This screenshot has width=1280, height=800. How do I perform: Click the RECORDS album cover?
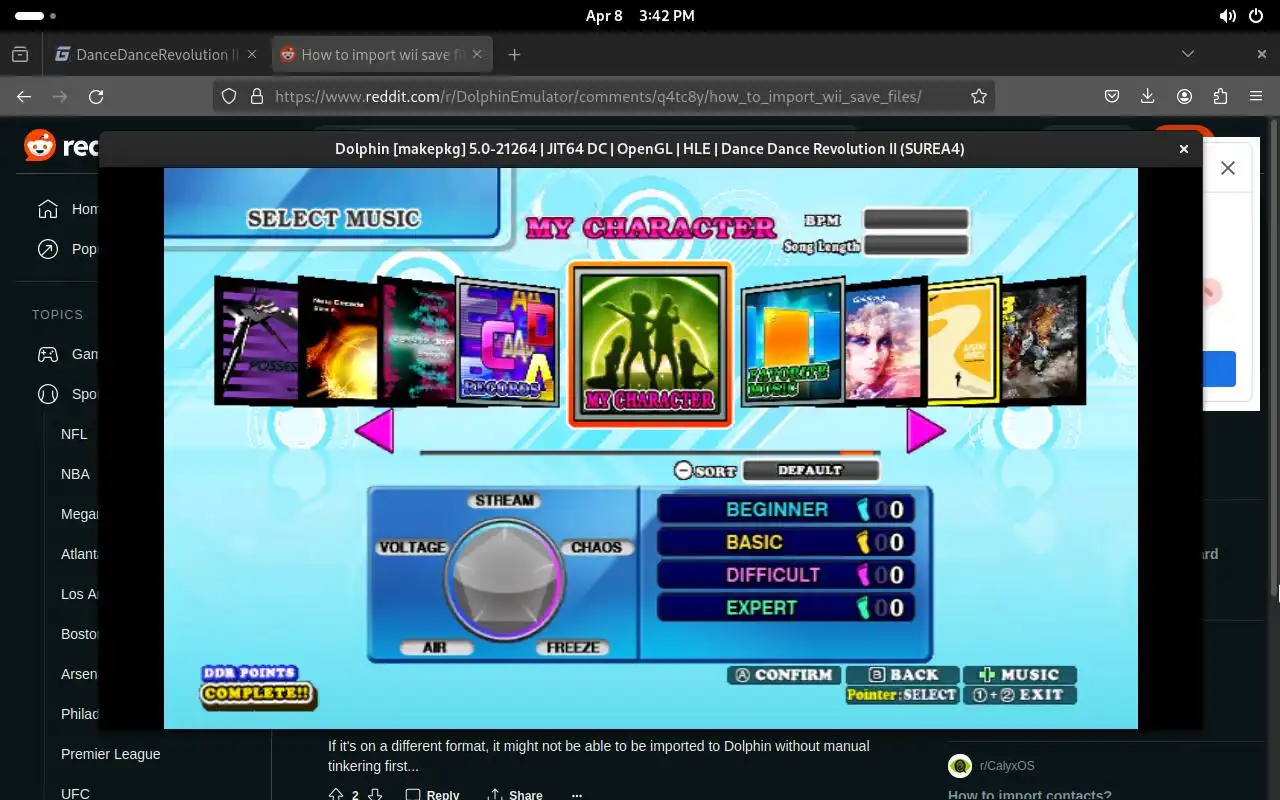pos(506,342)
